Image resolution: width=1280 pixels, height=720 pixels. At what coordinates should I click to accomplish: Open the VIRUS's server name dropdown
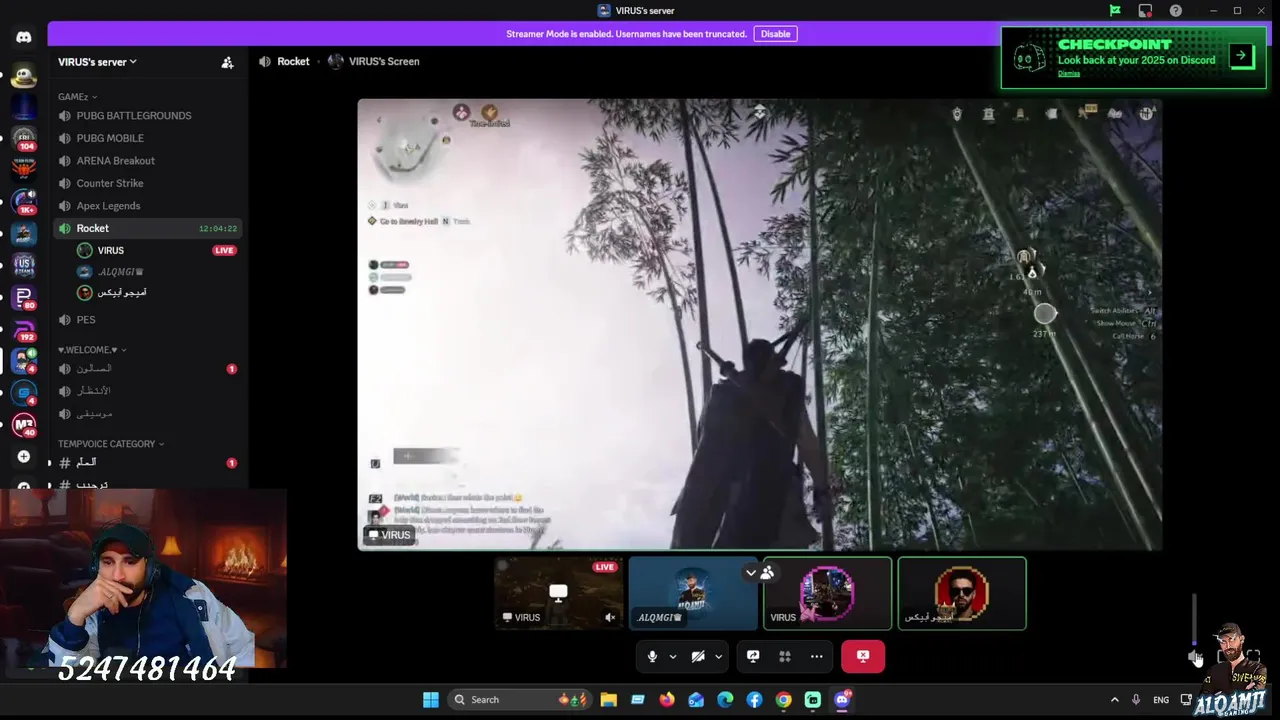pyautogui.click(x=97, y=62)
